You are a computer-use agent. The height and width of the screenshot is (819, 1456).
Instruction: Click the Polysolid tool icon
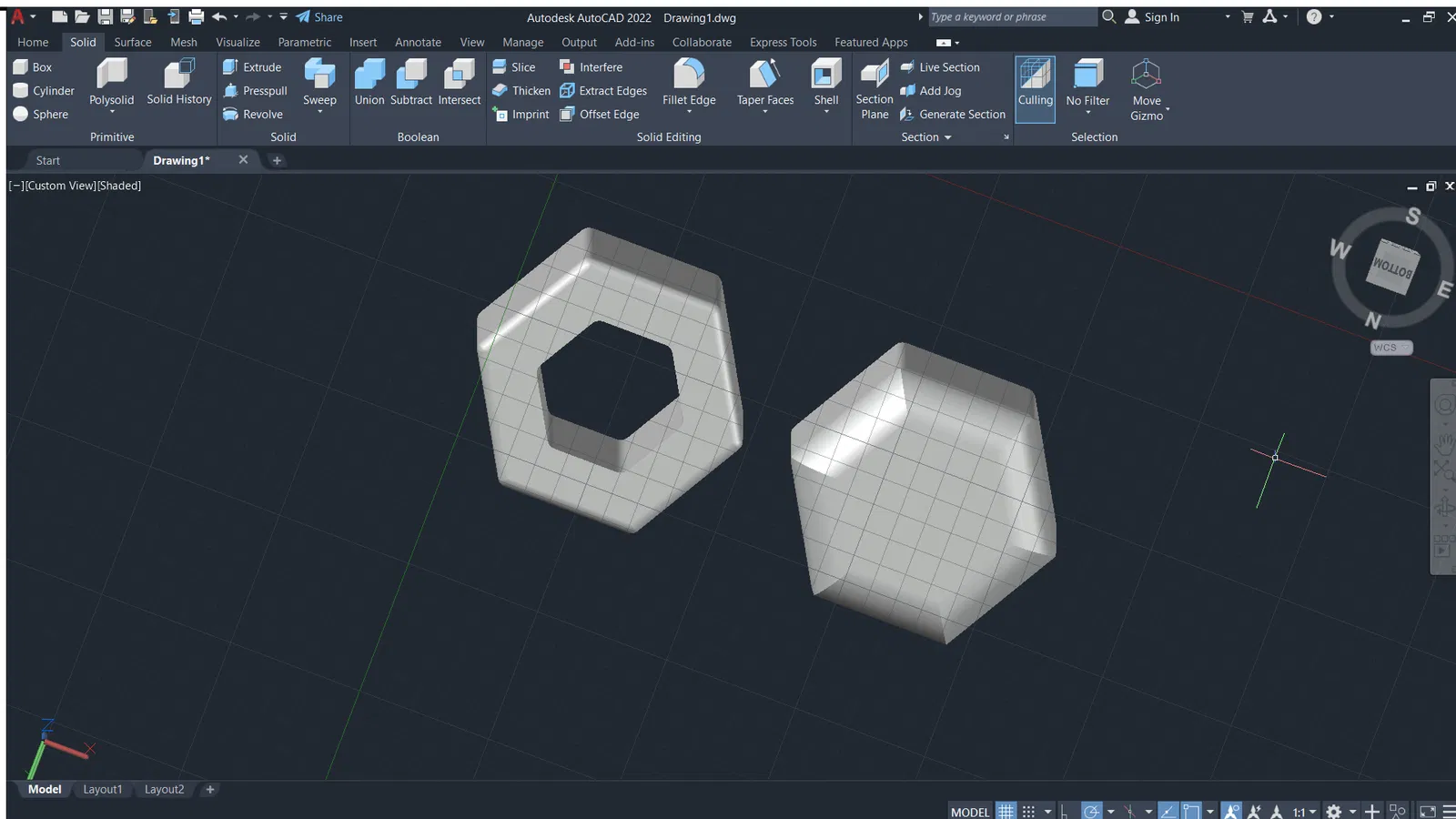coord(112,74)
